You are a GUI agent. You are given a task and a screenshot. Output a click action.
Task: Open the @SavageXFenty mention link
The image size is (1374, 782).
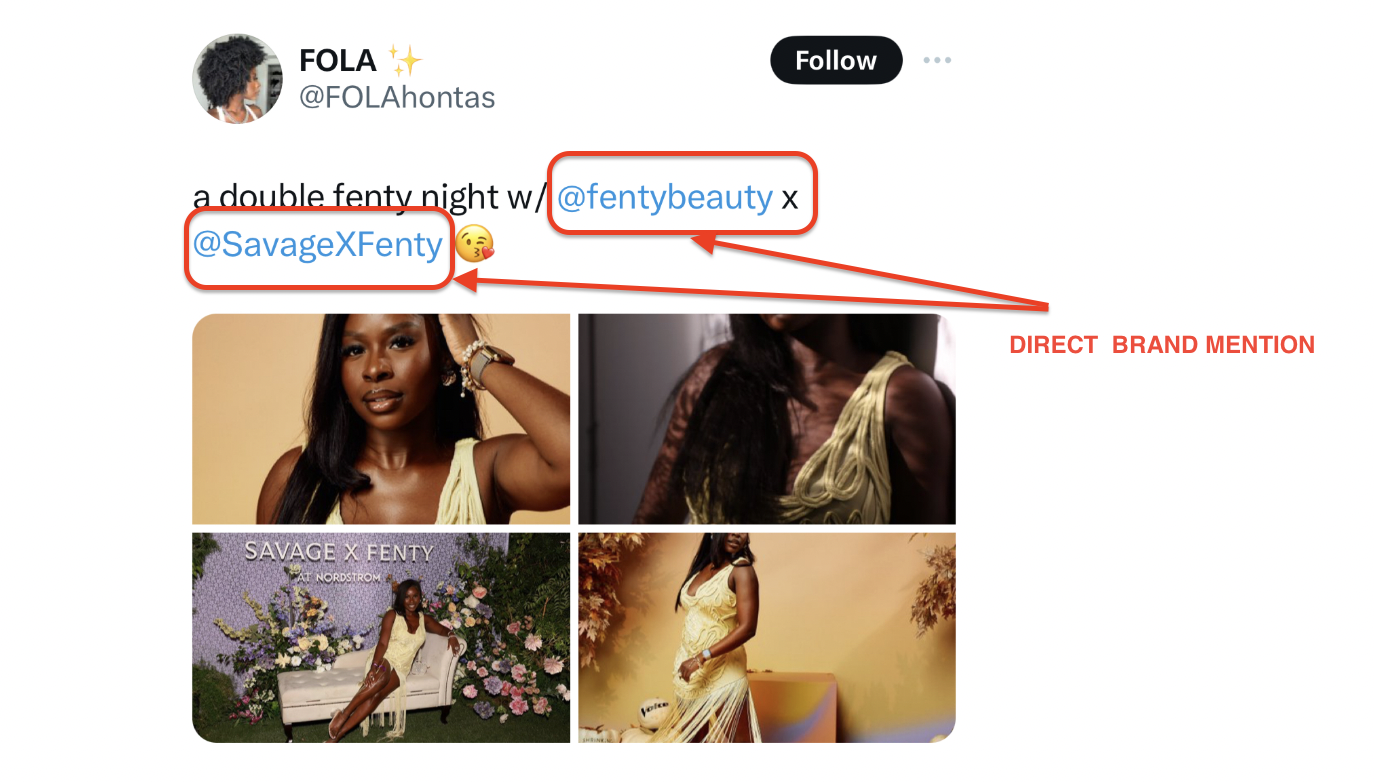[x=317, y=245]
